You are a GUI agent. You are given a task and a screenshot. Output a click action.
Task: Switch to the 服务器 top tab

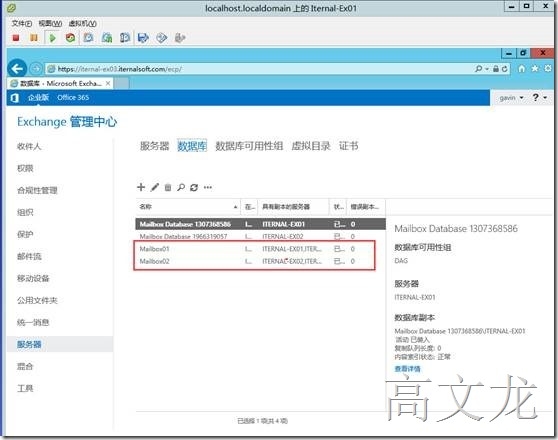[154, 146]
